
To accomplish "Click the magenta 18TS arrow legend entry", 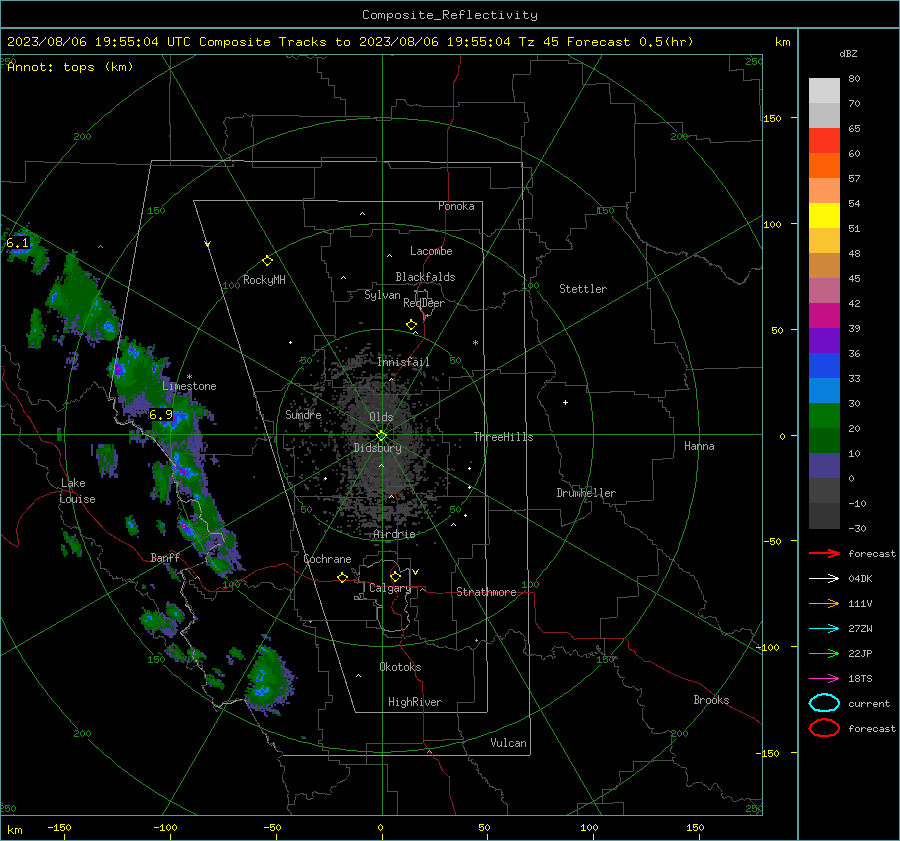I will click(x=824, y=679).
